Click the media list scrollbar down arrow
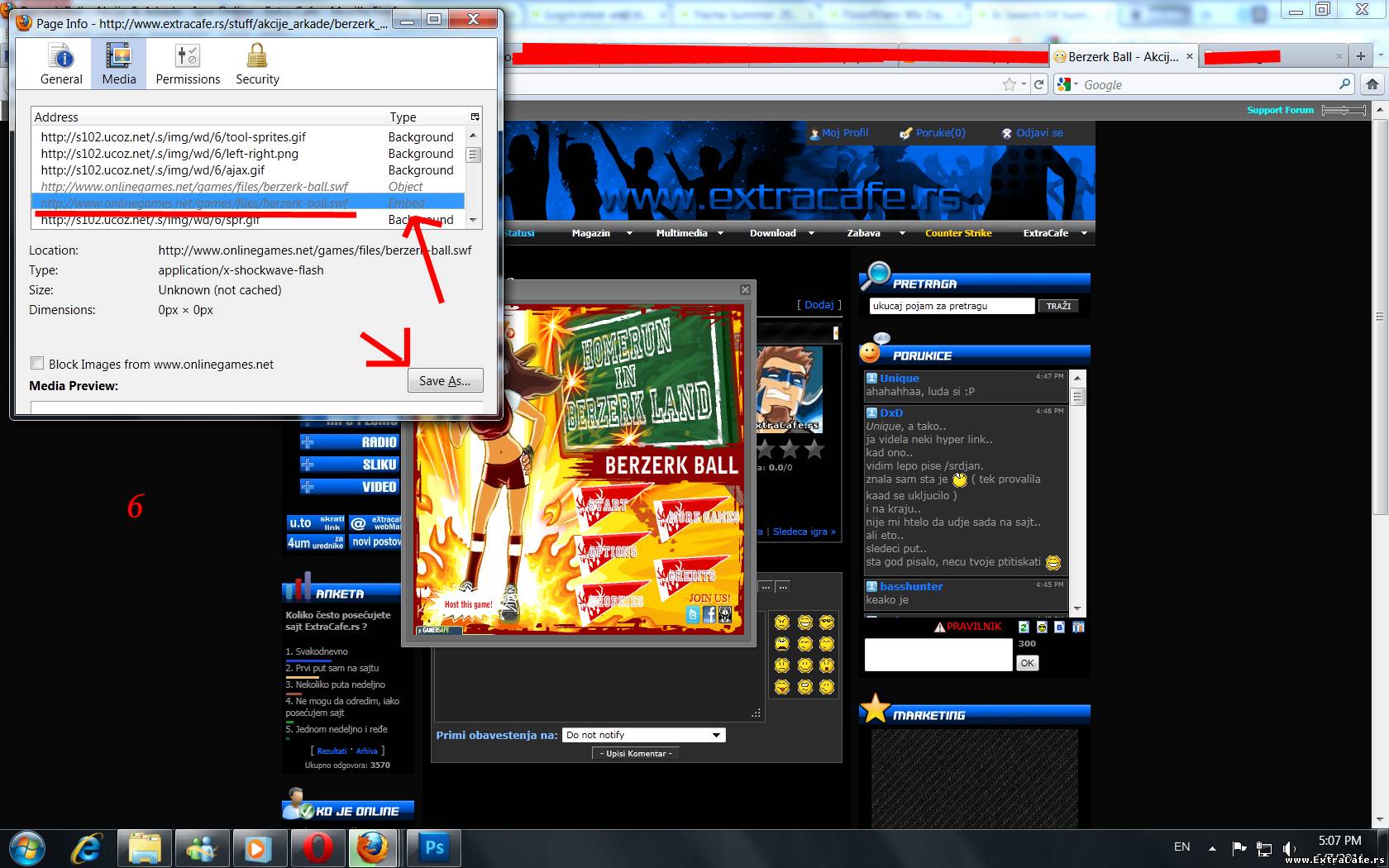The width and height of the screenshot is (1389, 868). click(473, 220)
